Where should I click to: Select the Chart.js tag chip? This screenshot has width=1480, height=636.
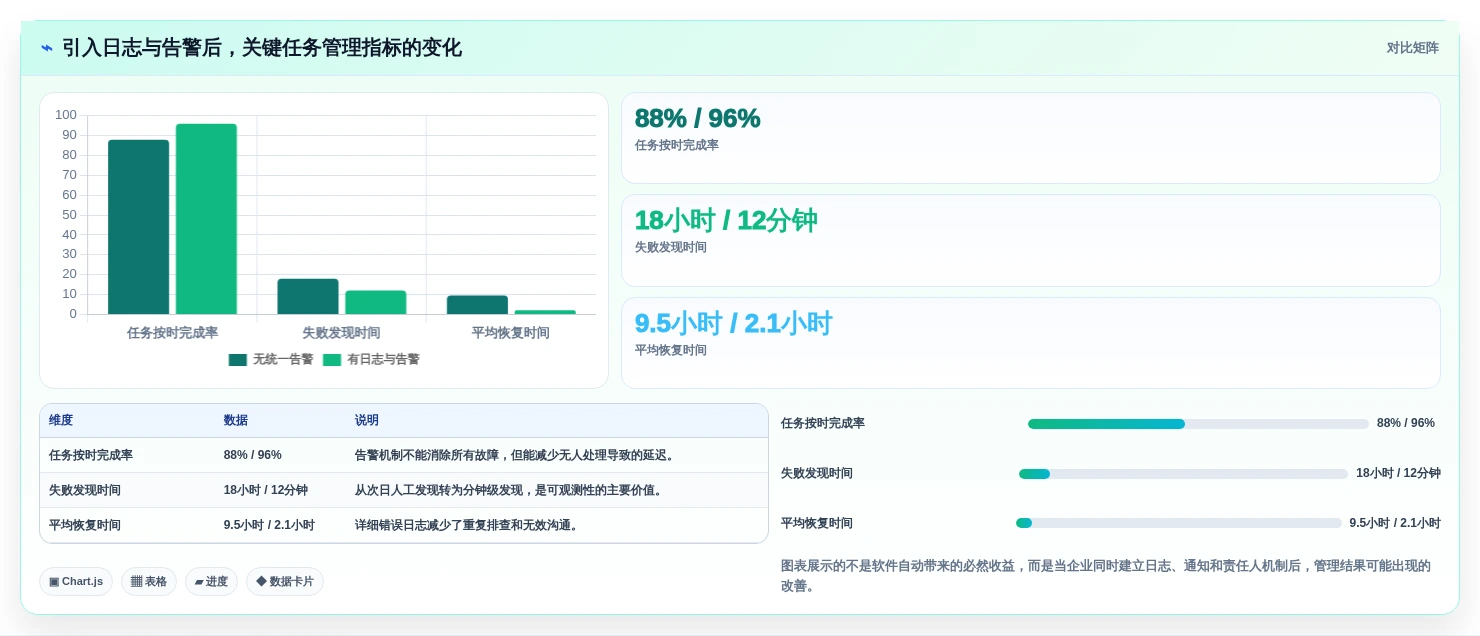[76, 581]
